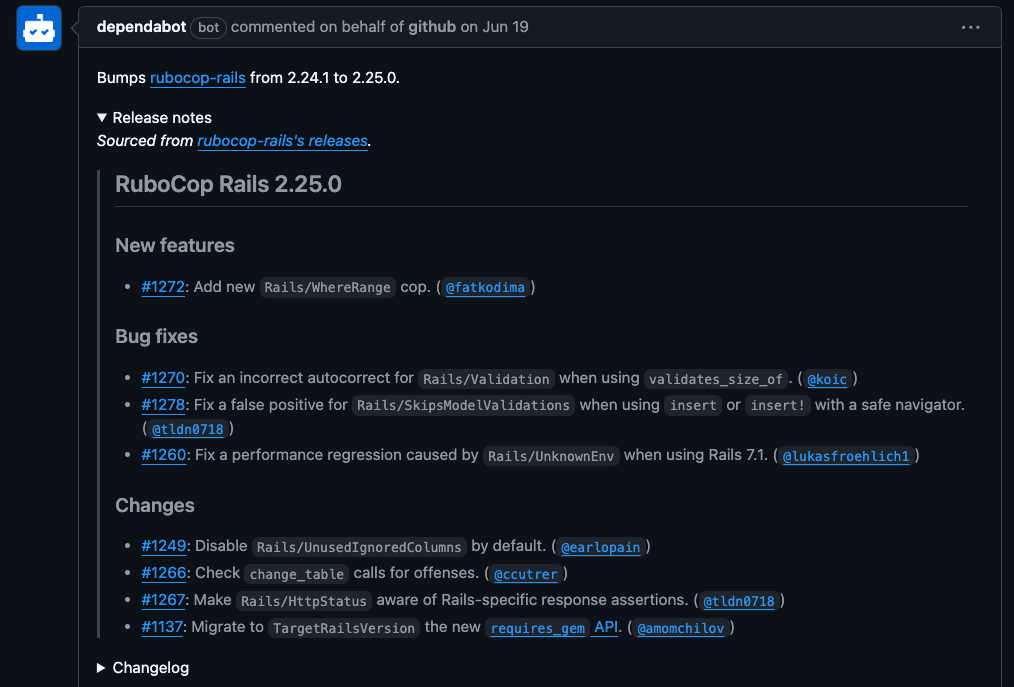The height and width of the screenshot is (687, 1014).
Task: Open the requires_gem code link
Action: point(537,628)
